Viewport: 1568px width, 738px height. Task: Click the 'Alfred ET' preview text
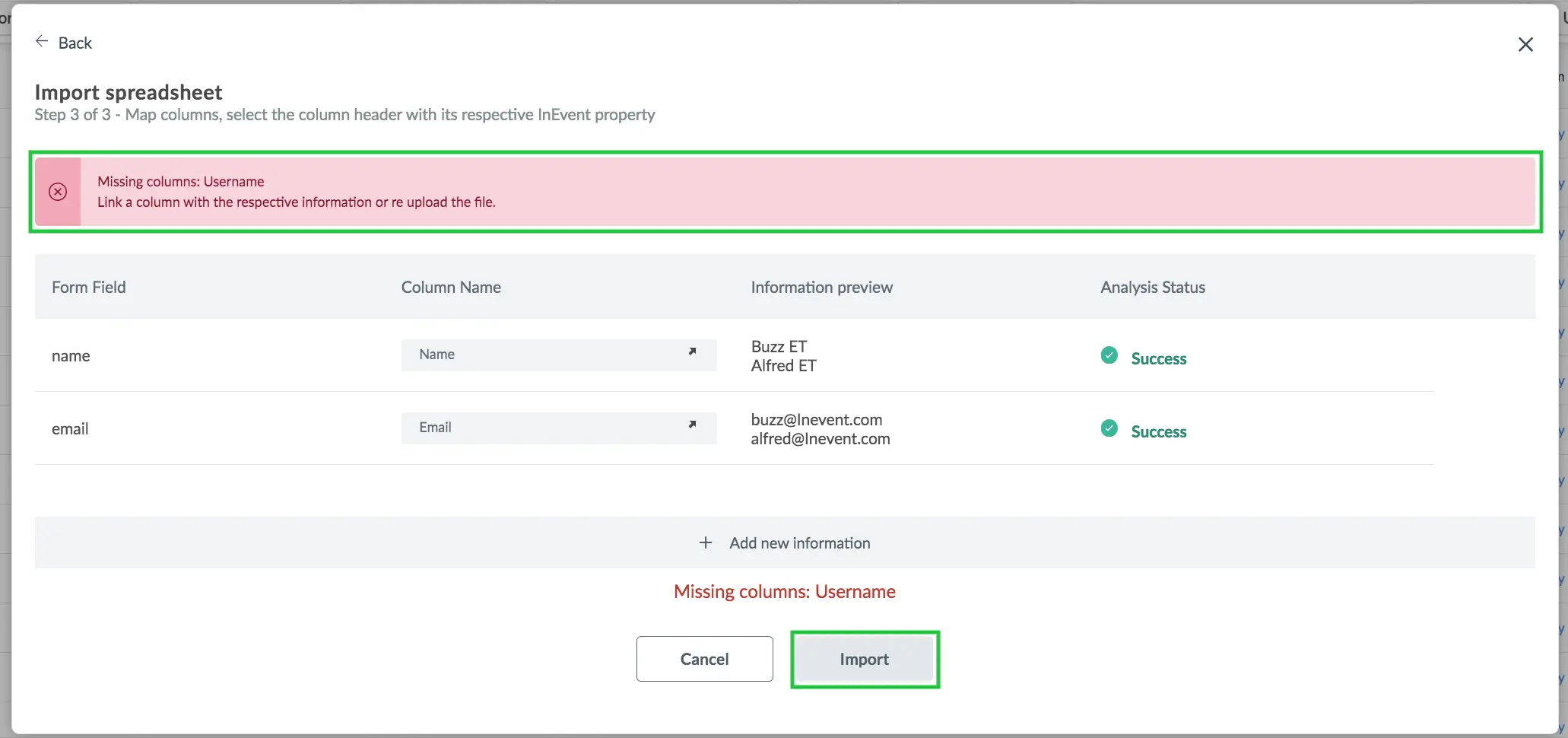pos(784,366)
